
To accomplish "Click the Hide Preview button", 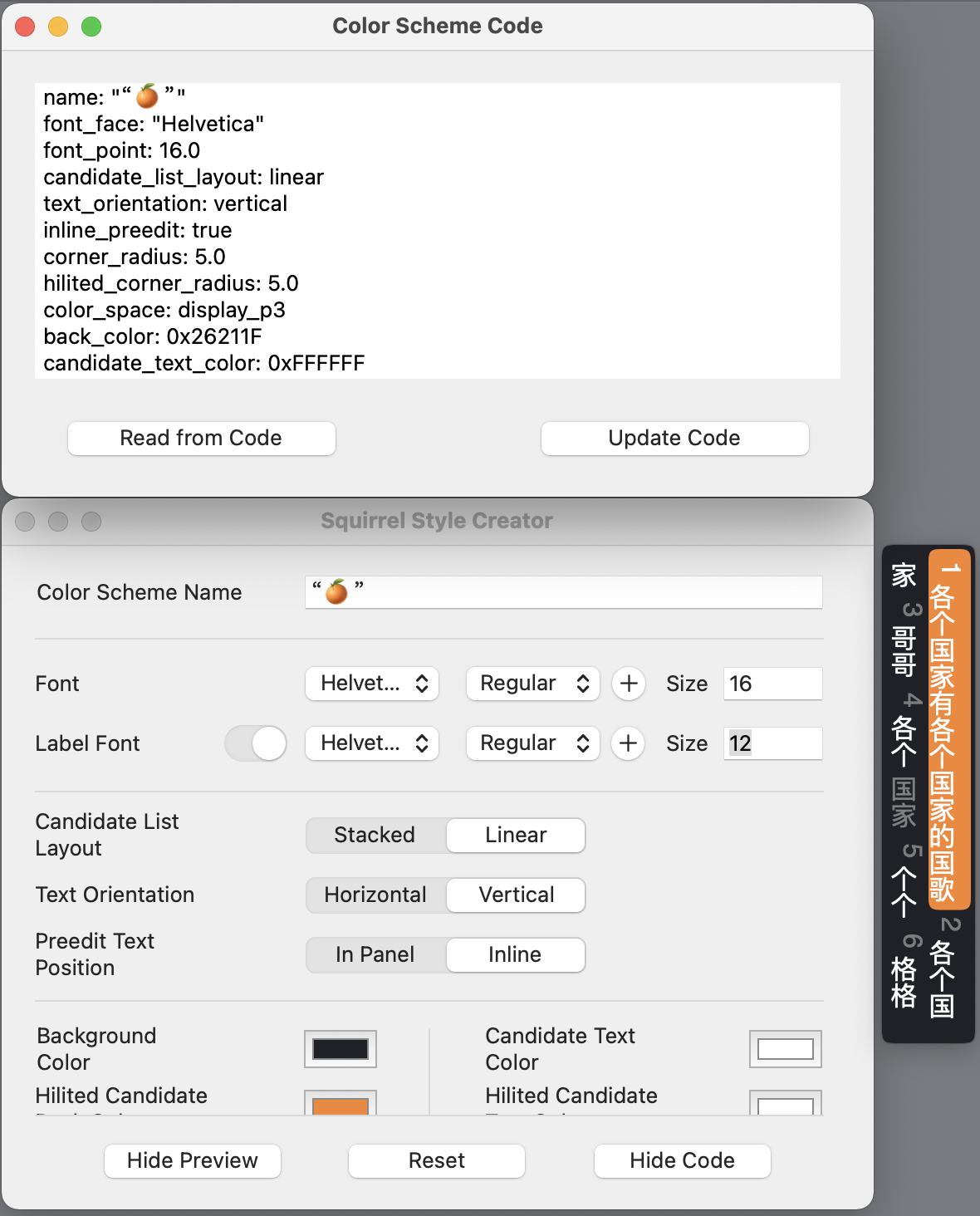I will coord(193,1161).
